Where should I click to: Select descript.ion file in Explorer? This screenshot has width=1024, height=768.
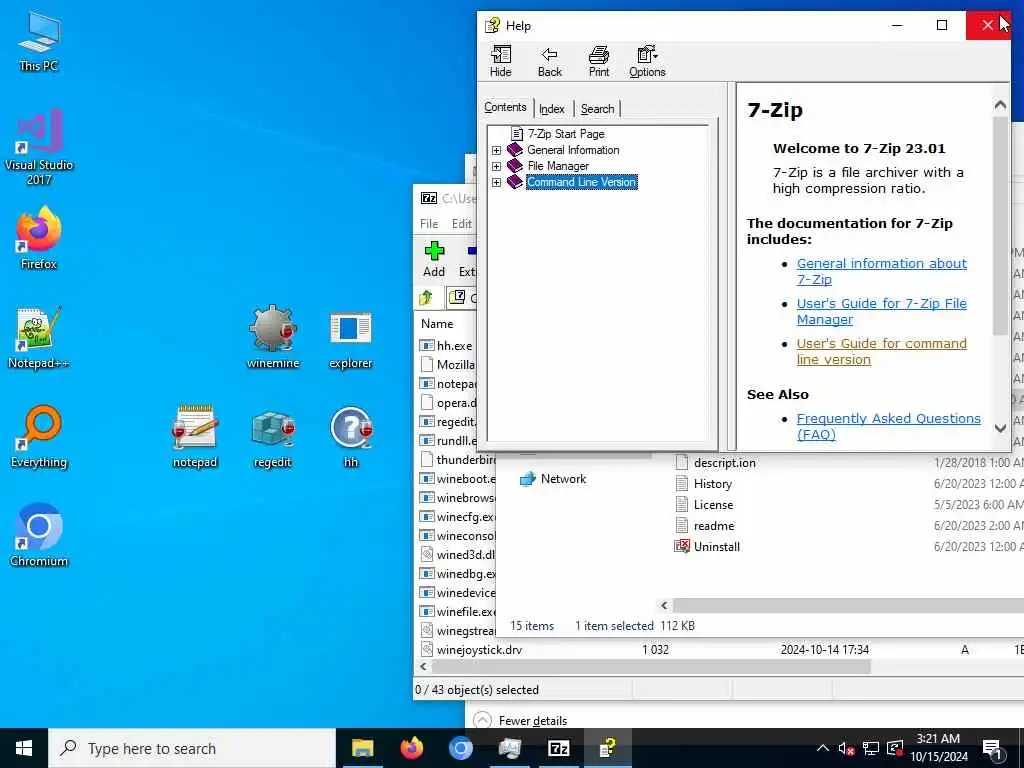click(714, 463)
